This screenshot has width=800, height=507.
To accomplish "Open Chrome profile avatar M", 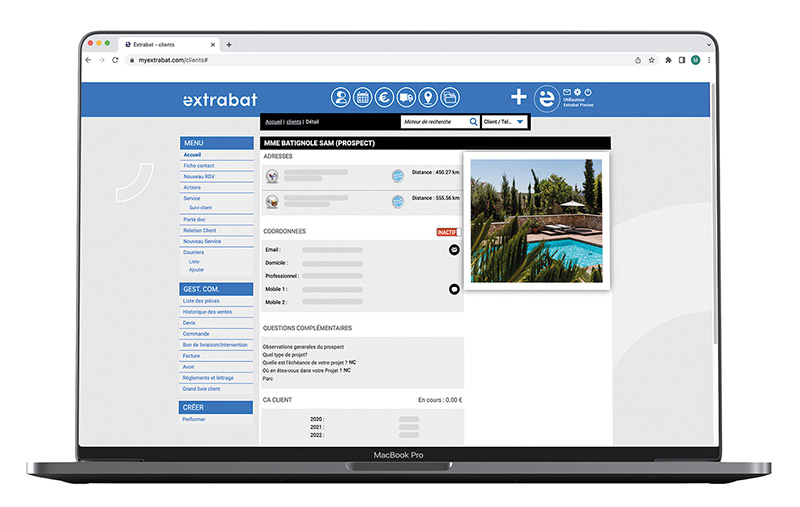I will 695,60.
